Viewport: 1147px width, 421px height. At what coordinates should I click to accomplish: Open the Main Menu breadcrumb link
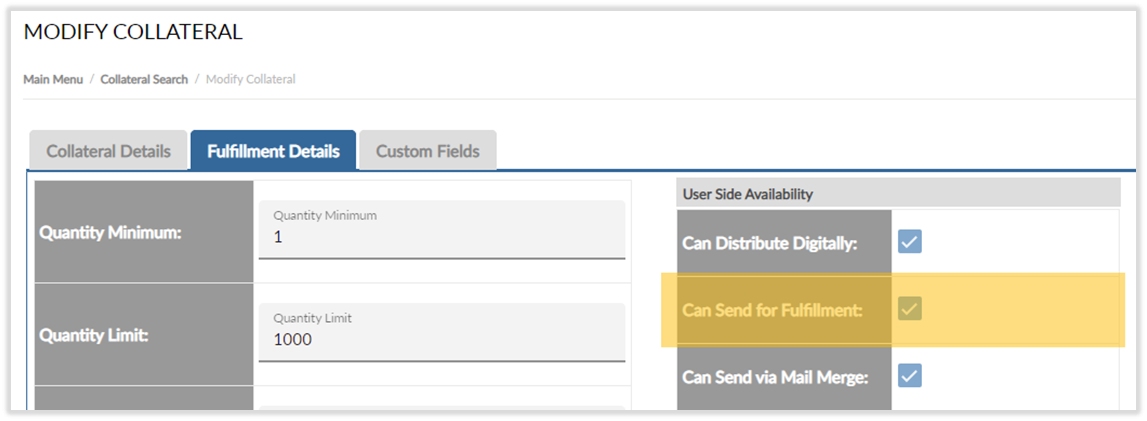(x=53, y=79)
